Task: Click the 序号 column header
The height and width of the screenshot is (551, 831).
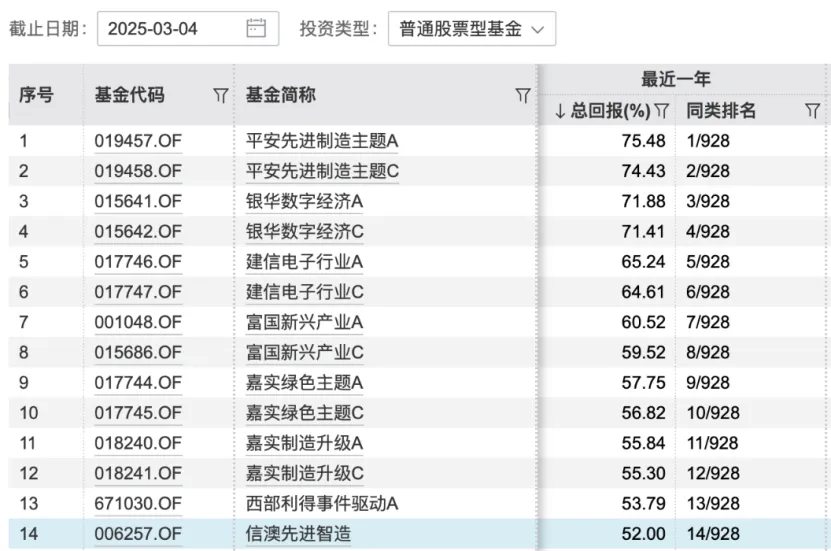Action: pyautogui.click(x=36, y=95)
